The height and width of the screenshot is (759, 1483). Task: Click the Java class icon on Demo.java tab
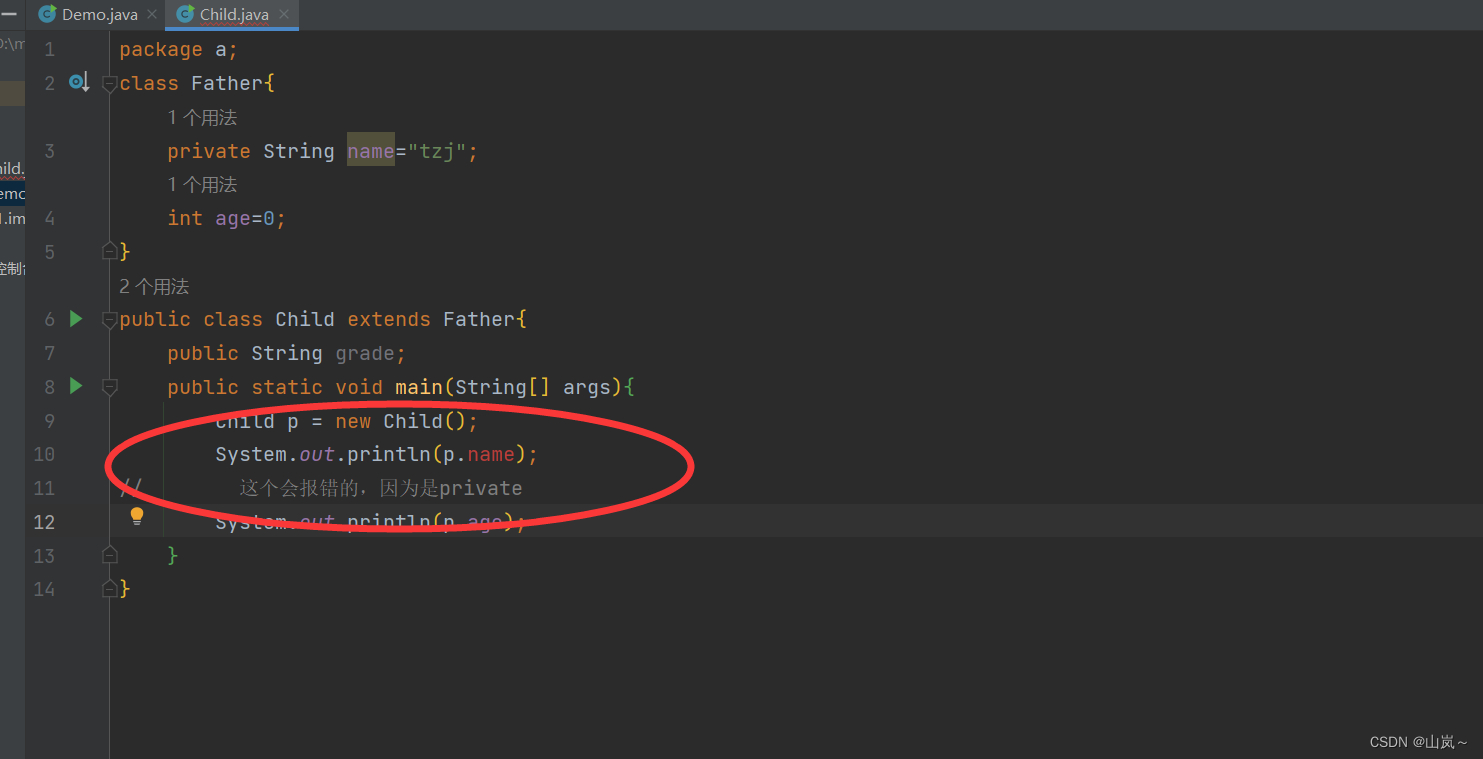pos(47,14)
